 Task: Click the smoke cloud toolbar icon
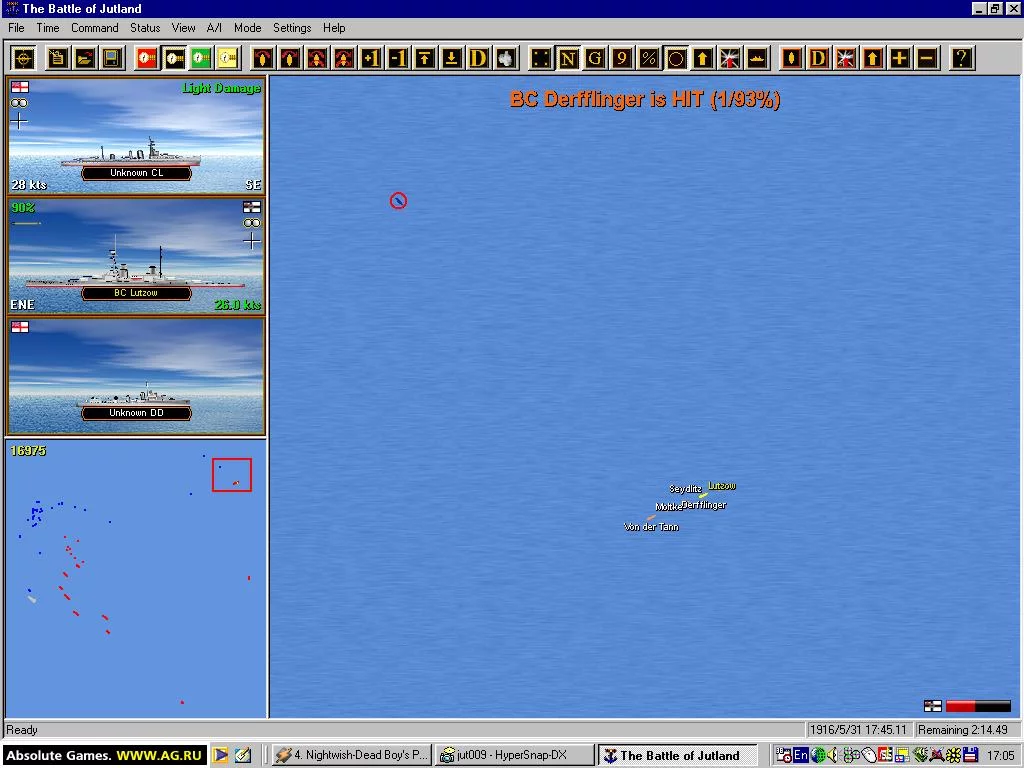505,59
